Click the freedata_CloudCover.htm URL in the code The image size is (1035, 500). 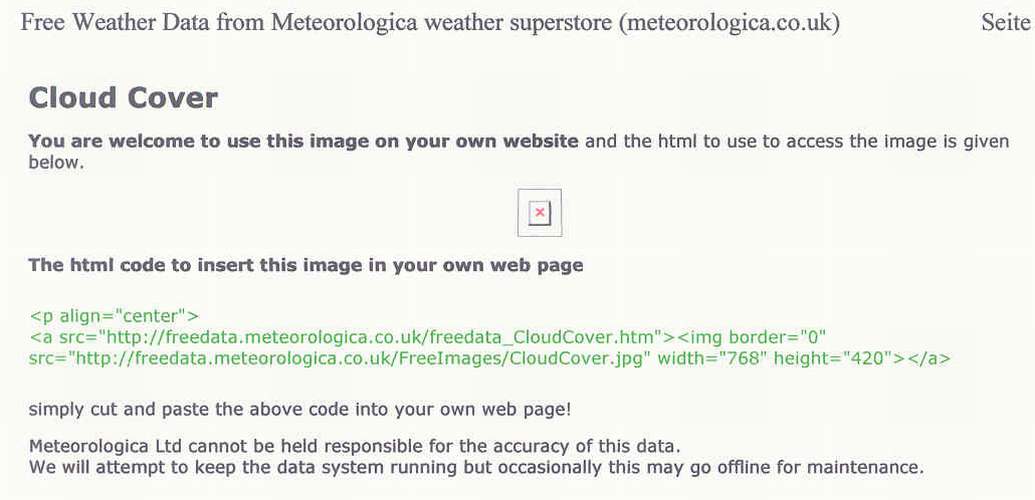pos(370,337)
